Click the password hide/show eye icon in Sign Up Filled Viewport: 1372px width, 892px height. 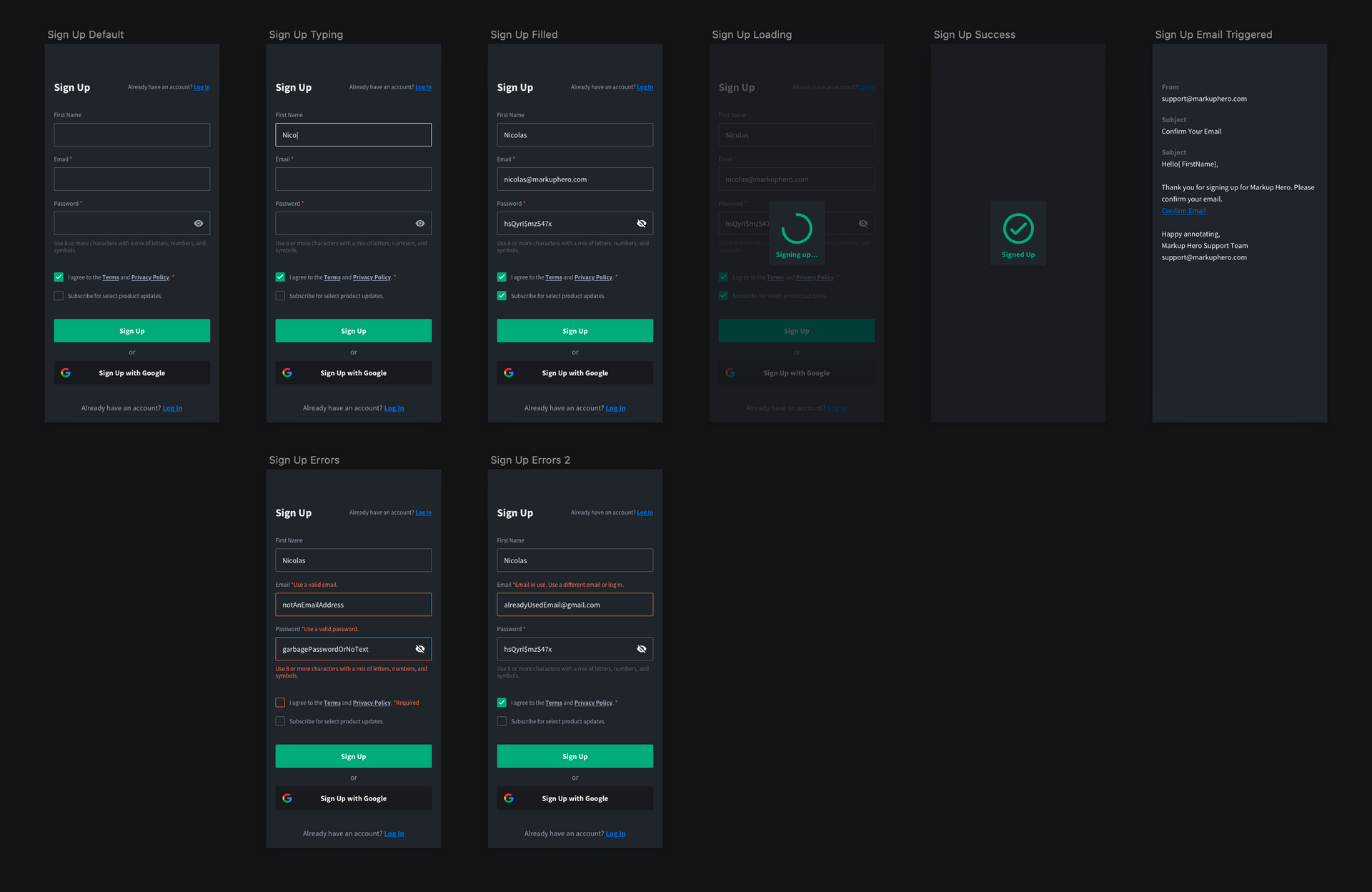pos(641,223)
